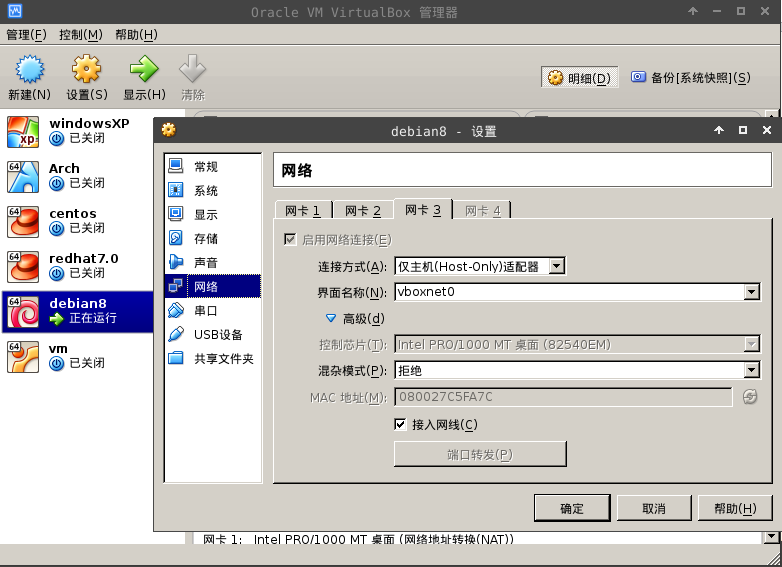Open 界面名称(N) vboxnet0 dropdown arrow
This screenshot has width=782, height=567.
[751, 292]
